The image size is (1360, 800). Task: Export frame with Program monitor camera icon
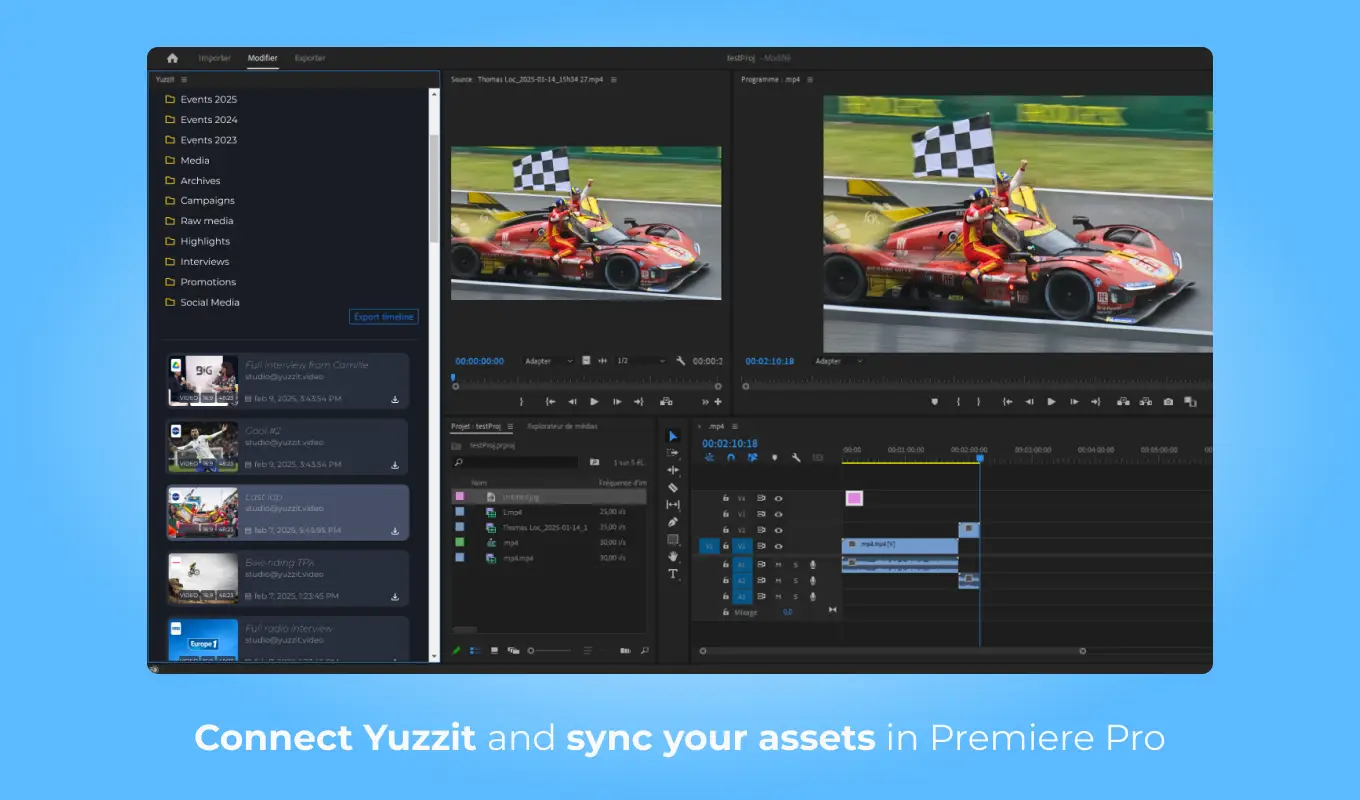click(x=1168, y=401)
